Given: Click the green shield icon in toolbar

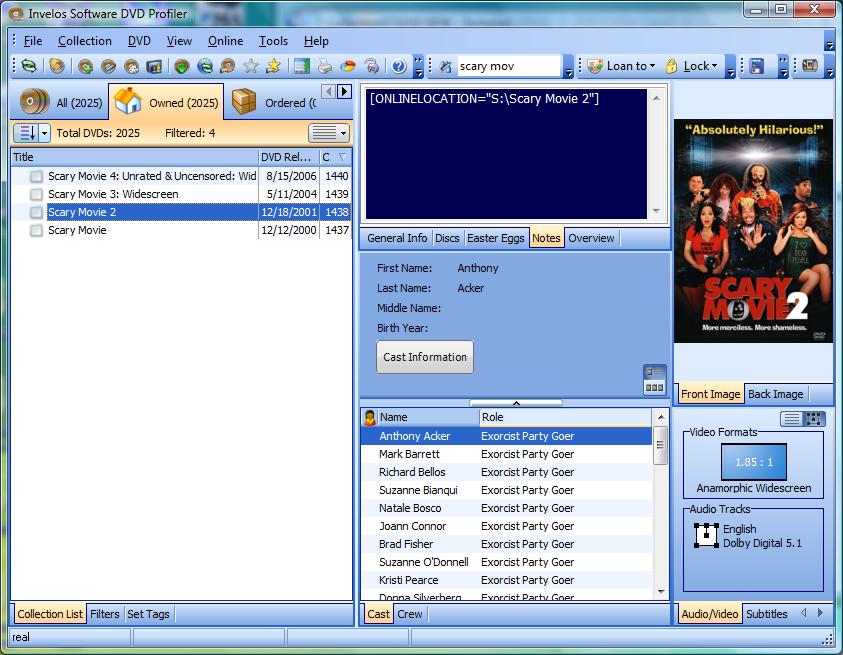Looking at the screenshot, I should [x=181, y=67].
